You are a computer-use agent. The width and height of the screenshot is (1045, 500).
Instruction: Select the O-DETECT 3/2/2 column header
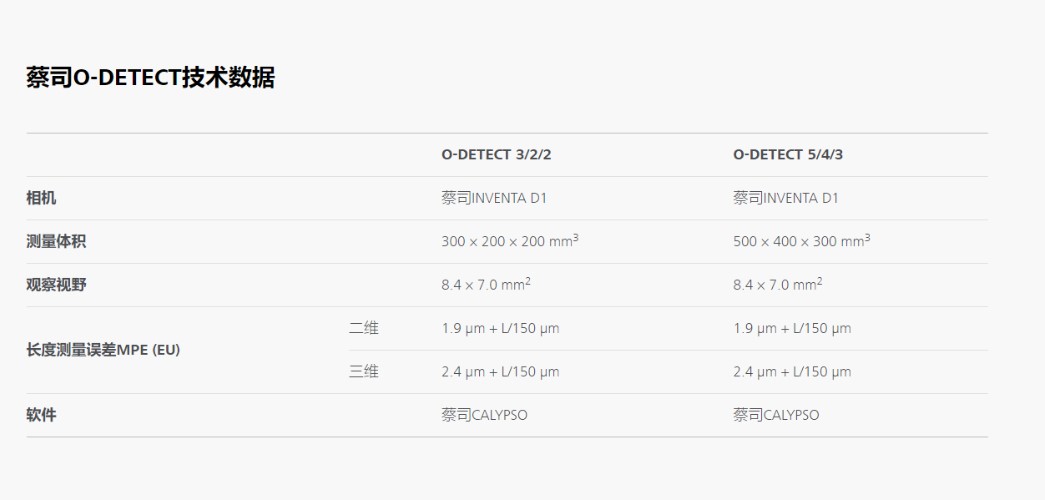click(x=496, y=155)
